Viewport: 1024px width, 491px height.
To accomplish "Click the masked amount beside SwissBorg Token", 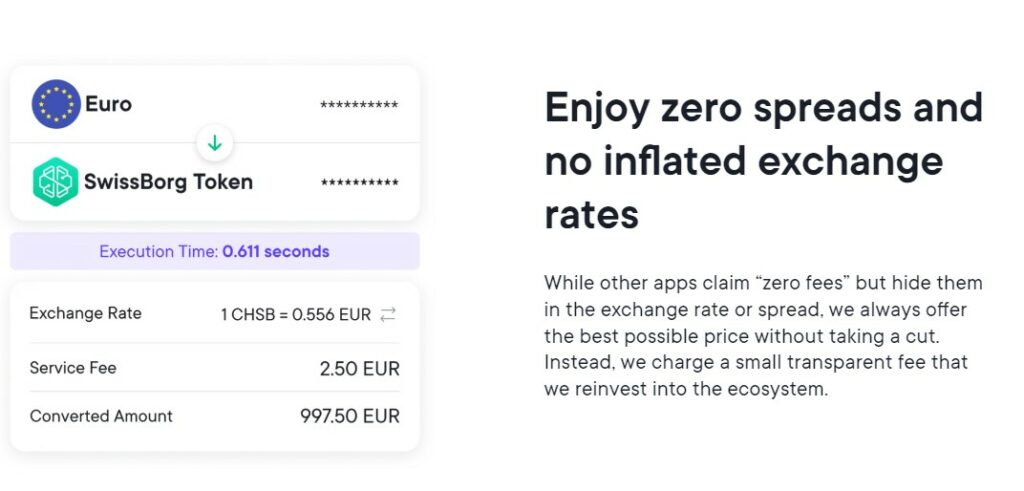I will [x=359, y=183].
